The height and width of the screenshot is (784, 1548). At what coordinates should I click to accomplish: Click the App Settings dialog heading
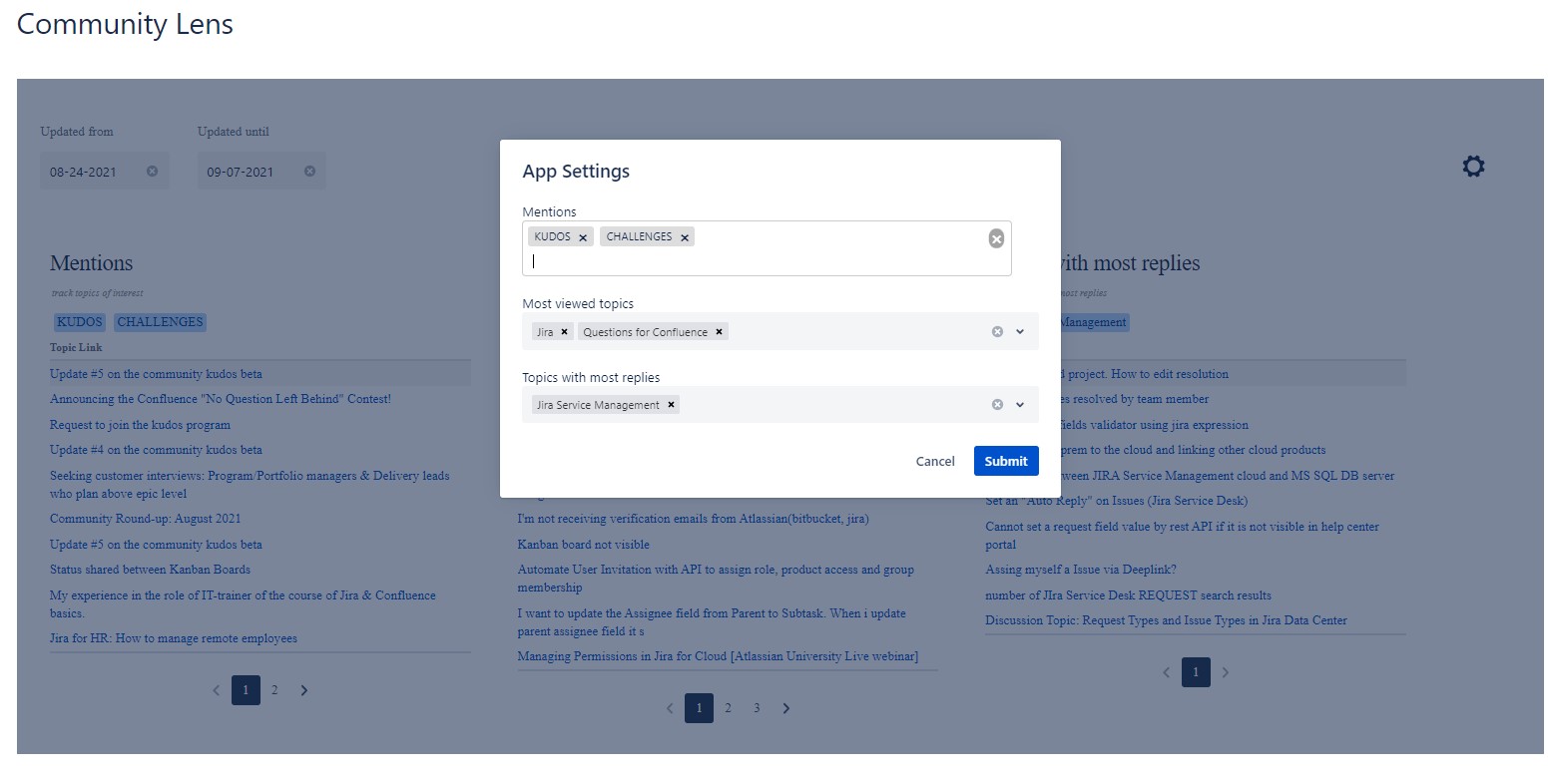tap(576, 172)
